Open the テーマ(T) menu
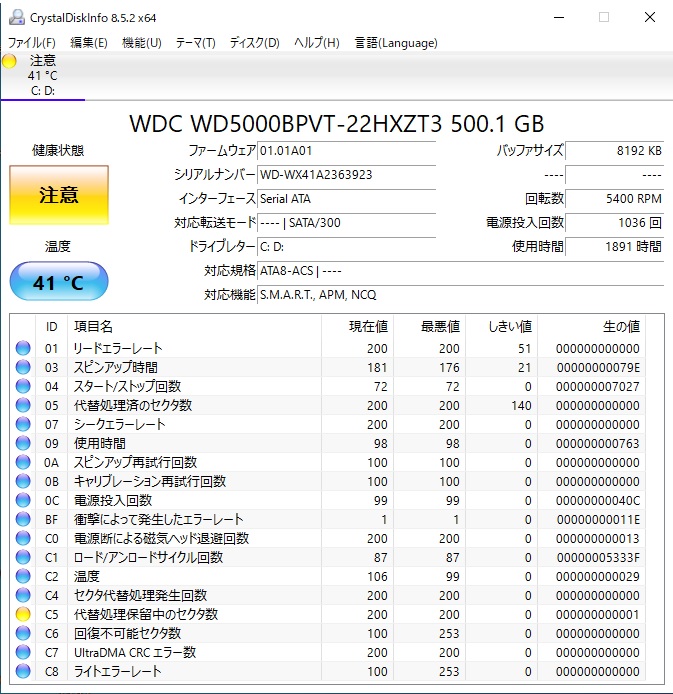This screenshot has width=673, height=694. 196,43
